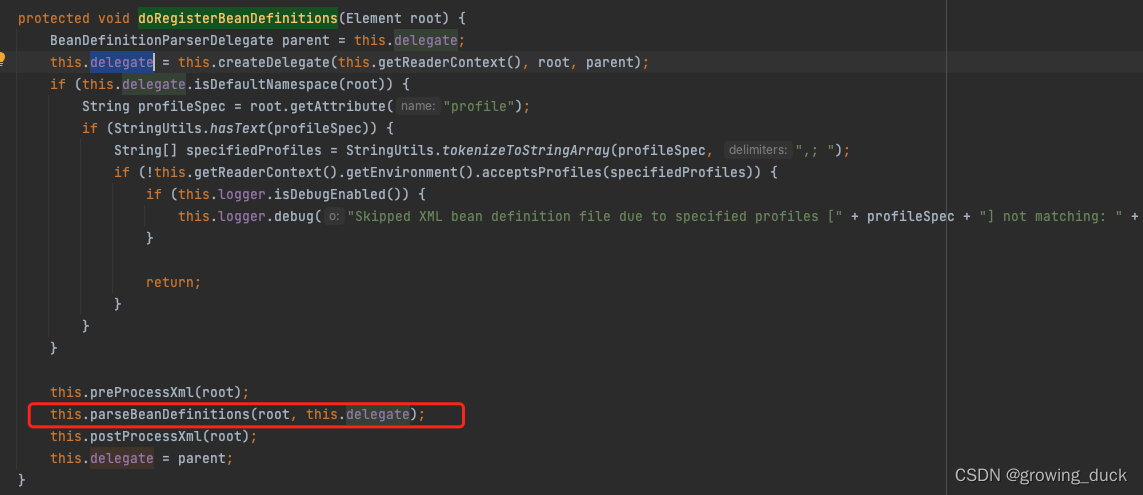Click the tokenizeToStringArray method call
Viewport: 1143px width, 495px height.
(525, 151)
